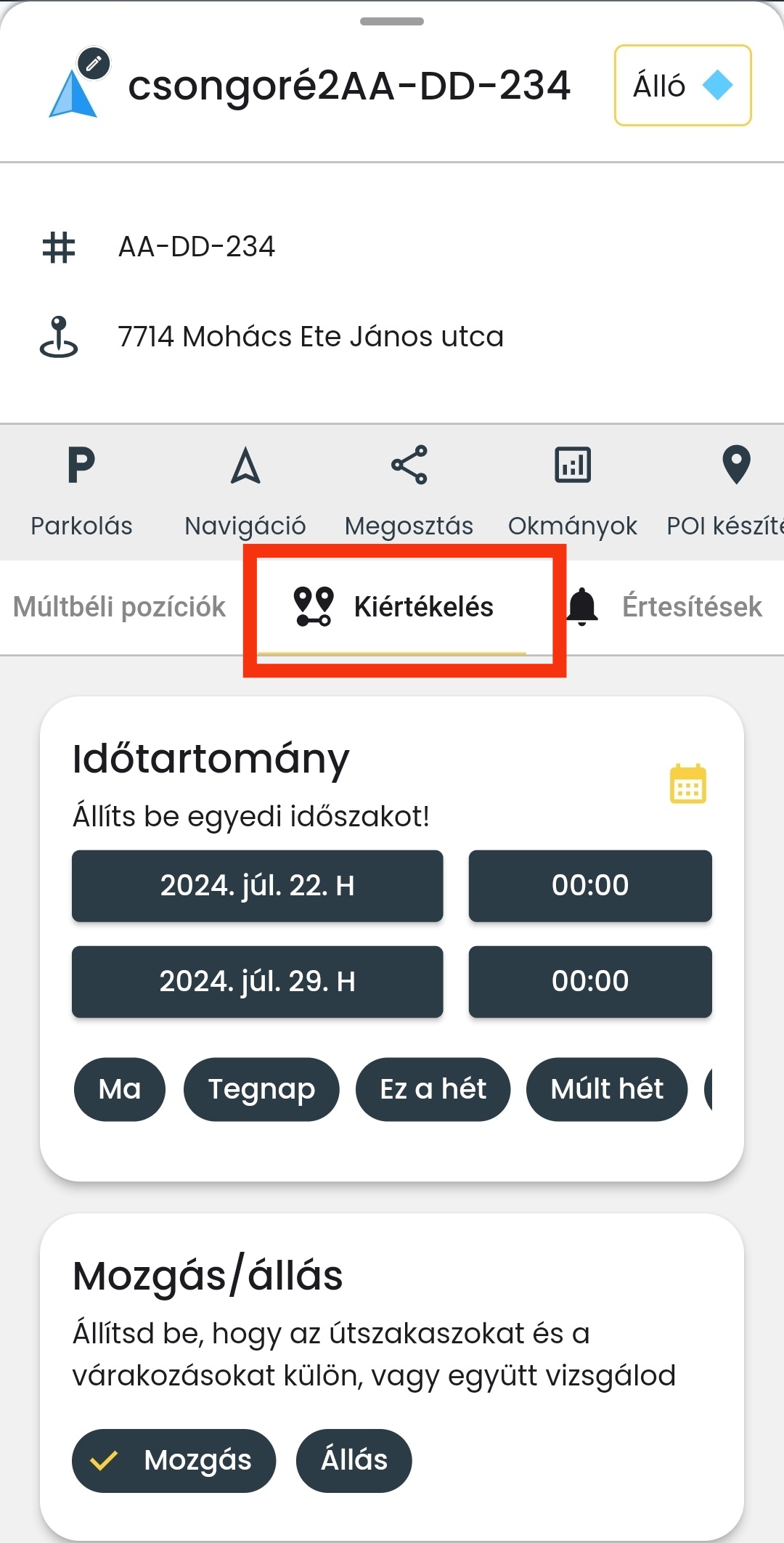Choose the Tegnap range button
784x1543 pixels.
pos(261,1089)
